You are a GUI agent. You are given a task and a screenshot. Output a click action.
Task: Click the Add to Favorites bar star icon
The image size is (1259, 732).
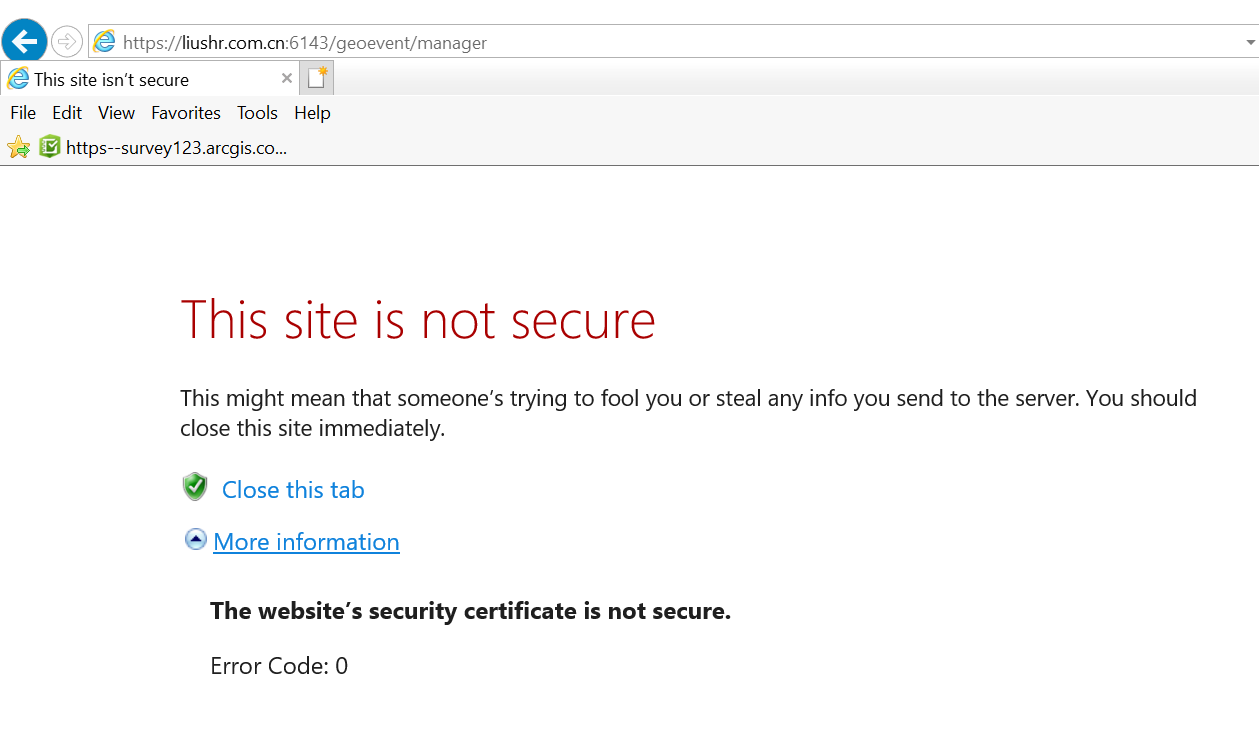click(x=18, y=148)
